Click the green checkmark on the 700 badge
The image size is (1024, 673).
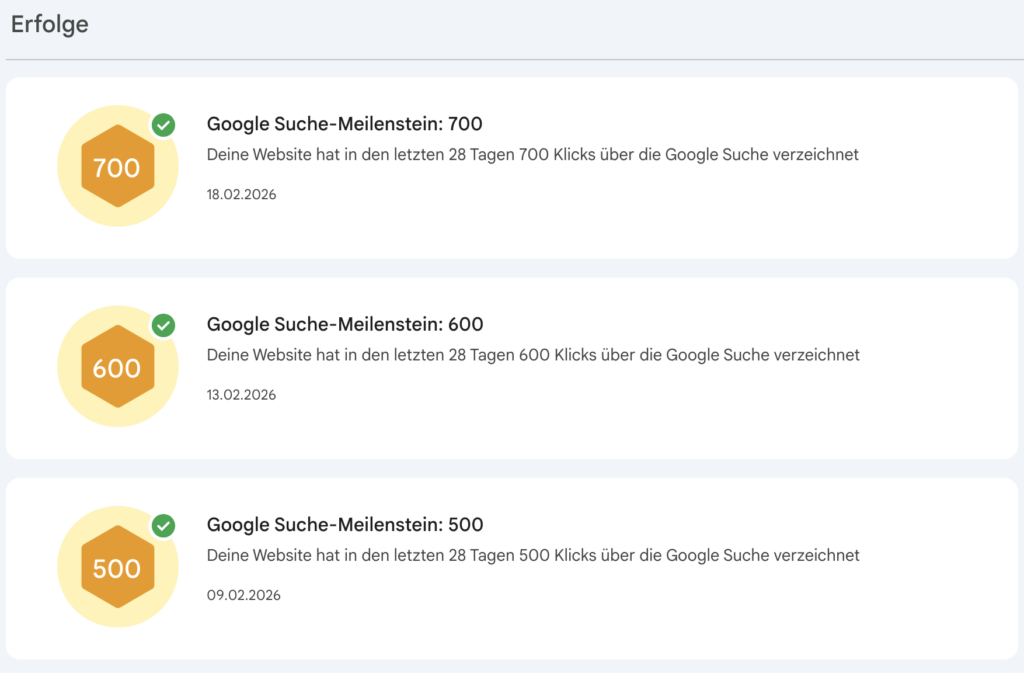pos(162,125)
